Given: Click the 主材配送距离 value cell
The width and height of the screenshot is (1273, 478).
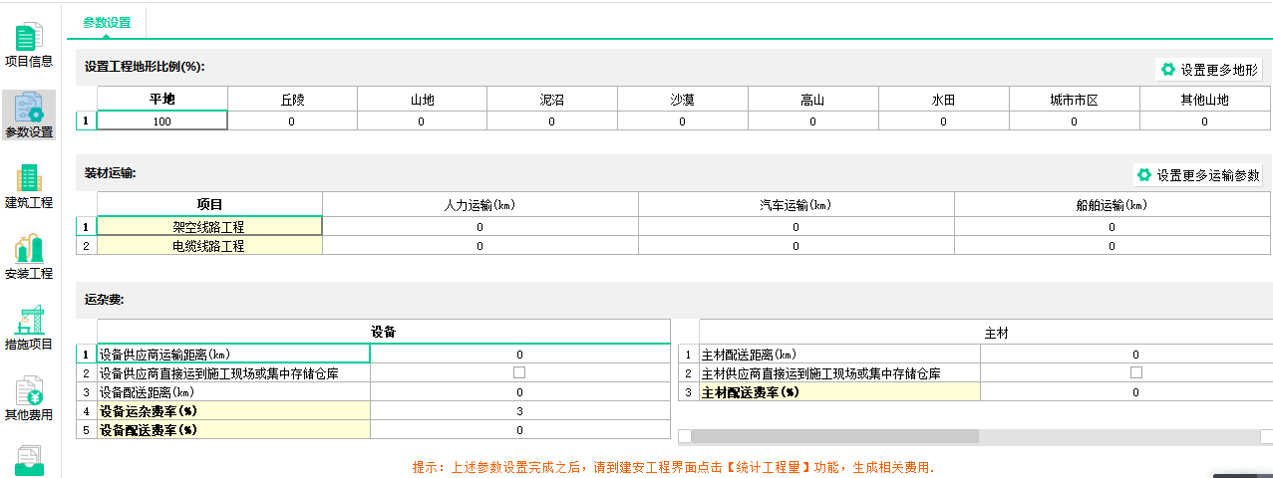Looking at the screenshot, I should tap(1135, 354).
